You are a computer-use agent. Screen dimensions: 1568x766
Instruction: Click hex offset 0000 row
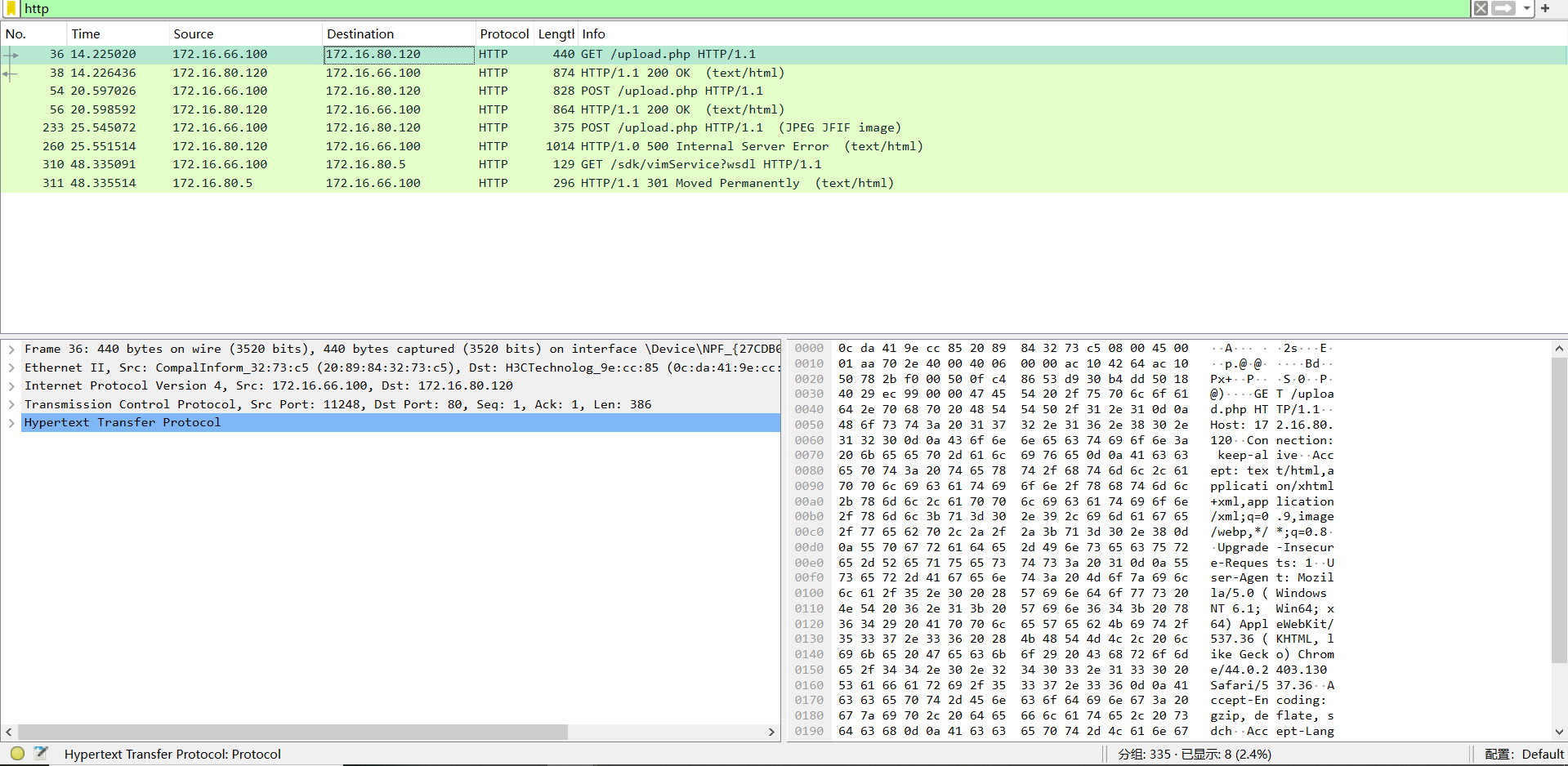809,348
